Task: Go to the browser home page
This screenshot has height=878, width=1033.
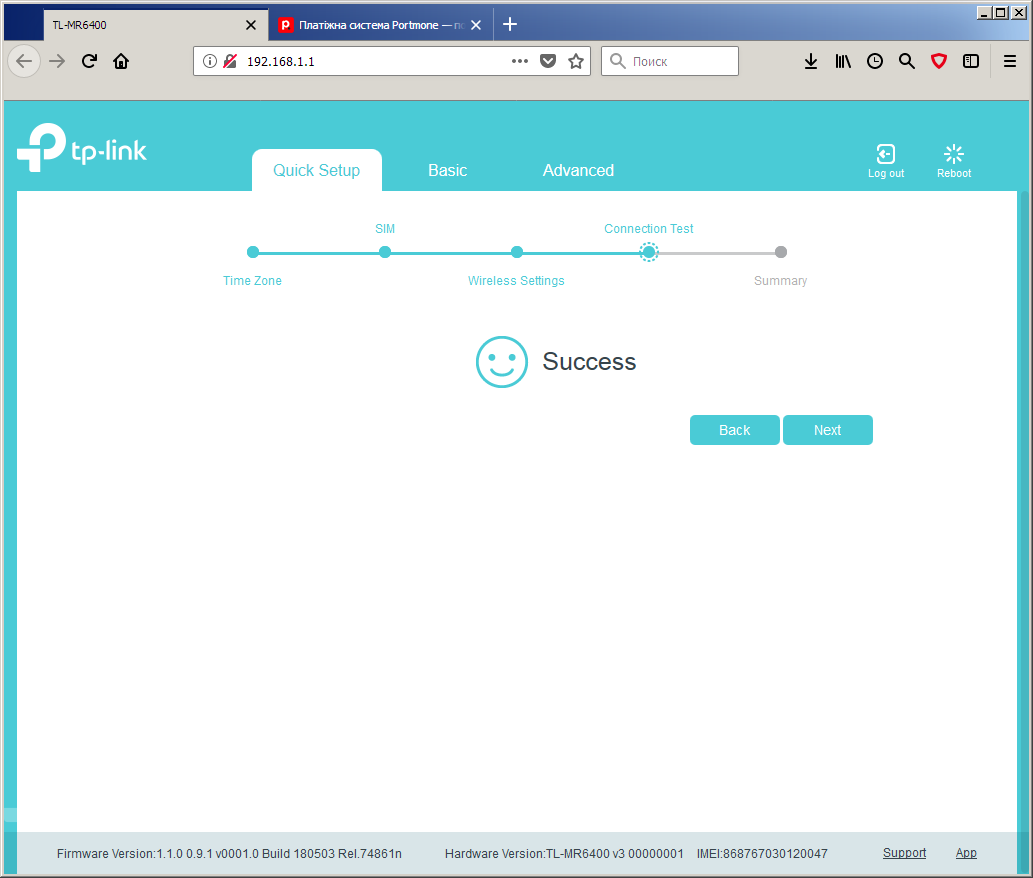Action: click(121, 61)
